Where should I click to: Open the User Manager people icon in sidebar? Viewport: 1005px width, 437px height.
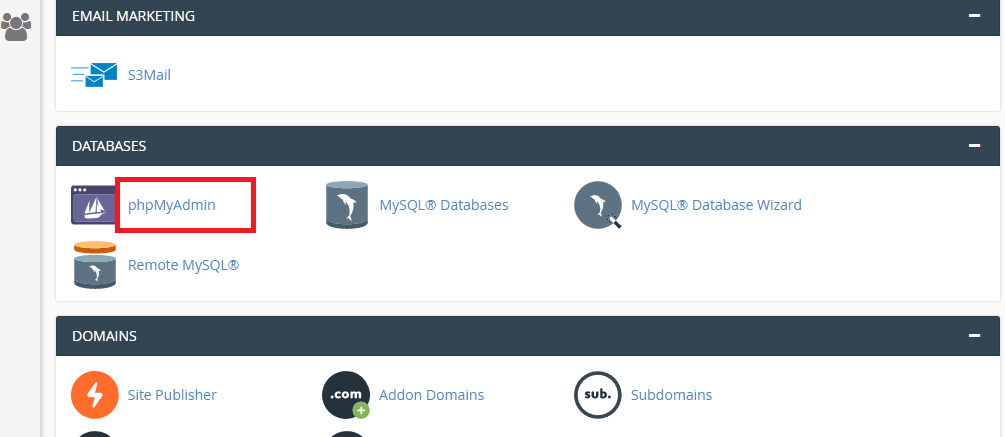pos(15,27)
